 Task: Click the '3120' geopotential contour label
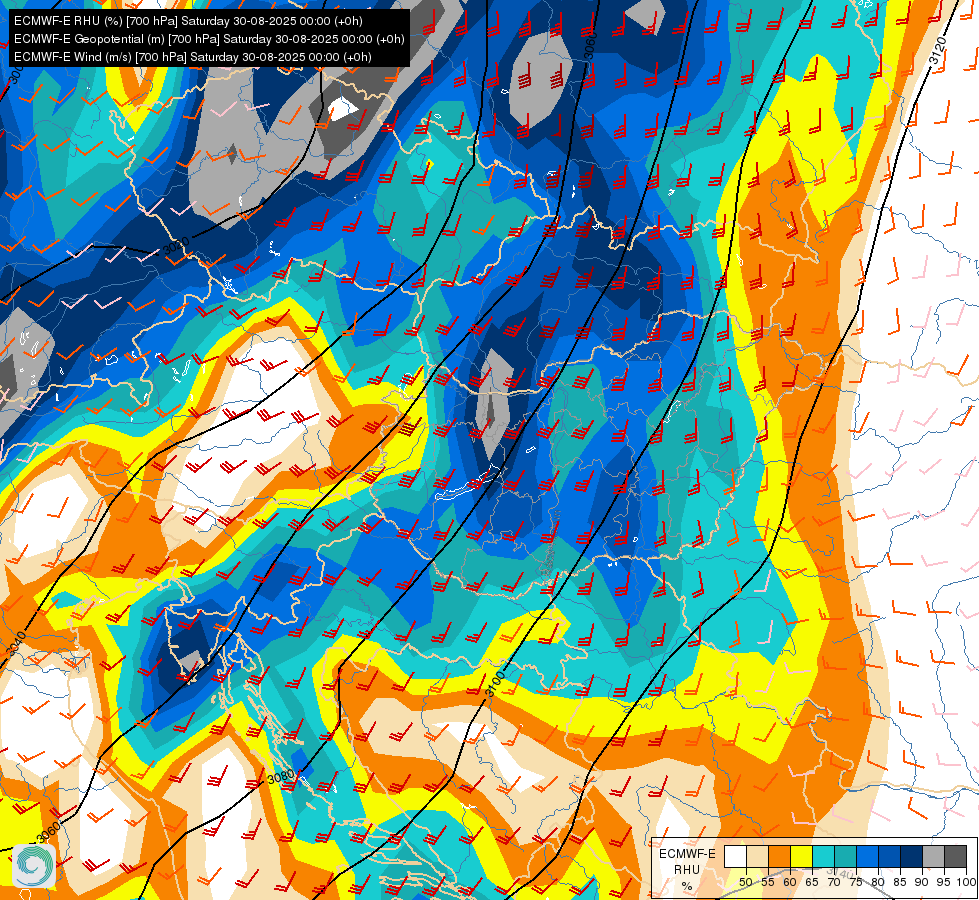(937, 51)
